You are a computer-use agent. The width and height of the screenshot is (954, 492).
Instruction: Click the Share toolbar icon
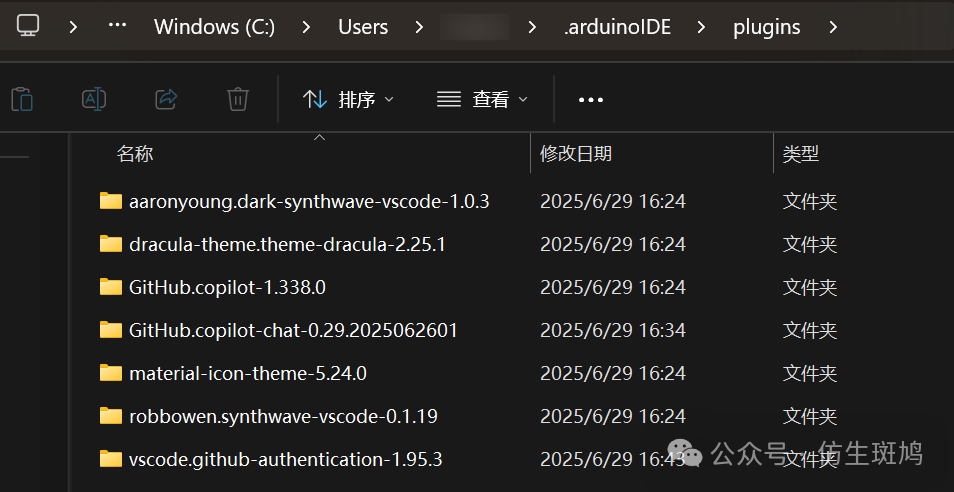tap(165, 99)
